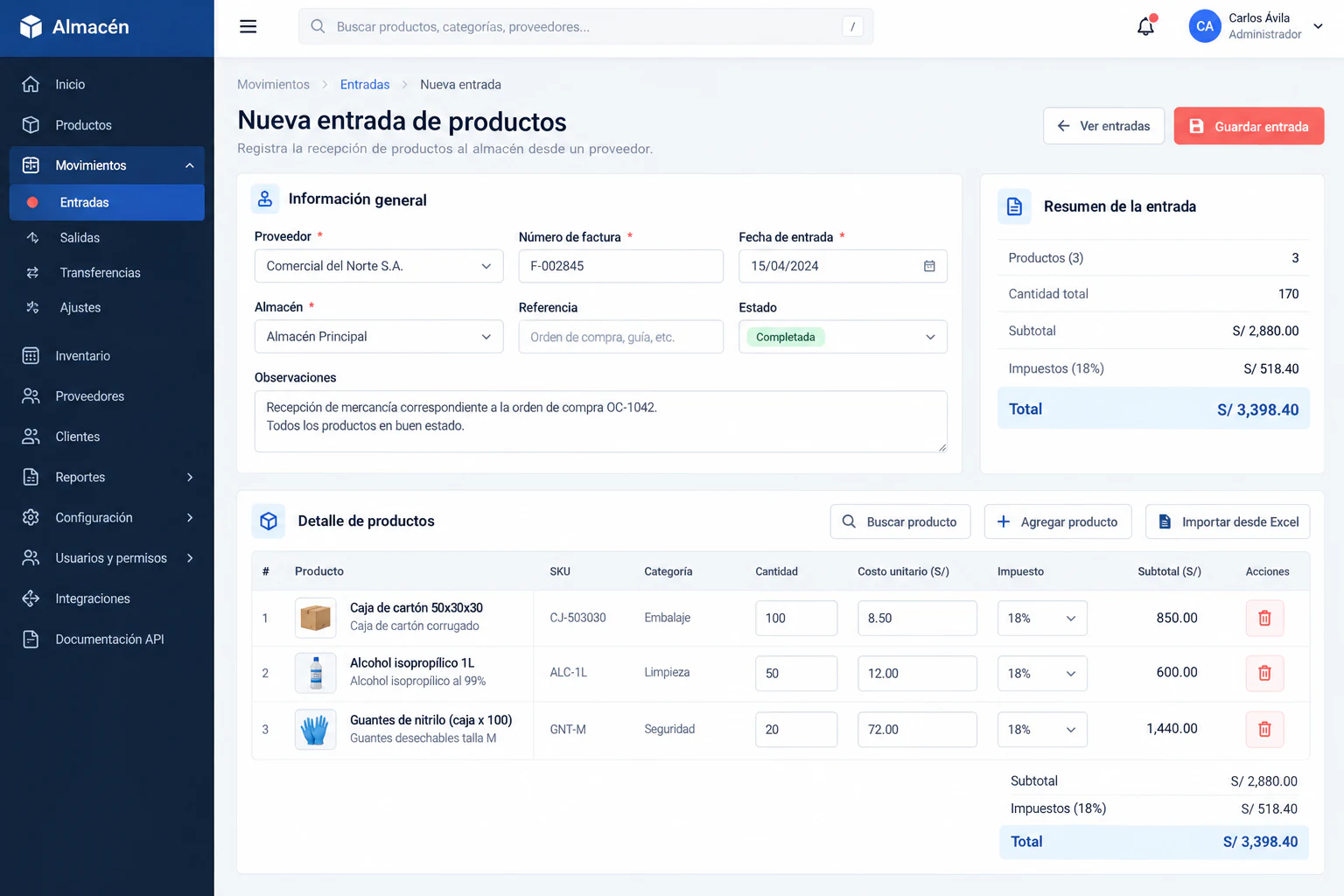Click the Almacén logo icon
The image size is (1344, 896).
pos(31,27)
